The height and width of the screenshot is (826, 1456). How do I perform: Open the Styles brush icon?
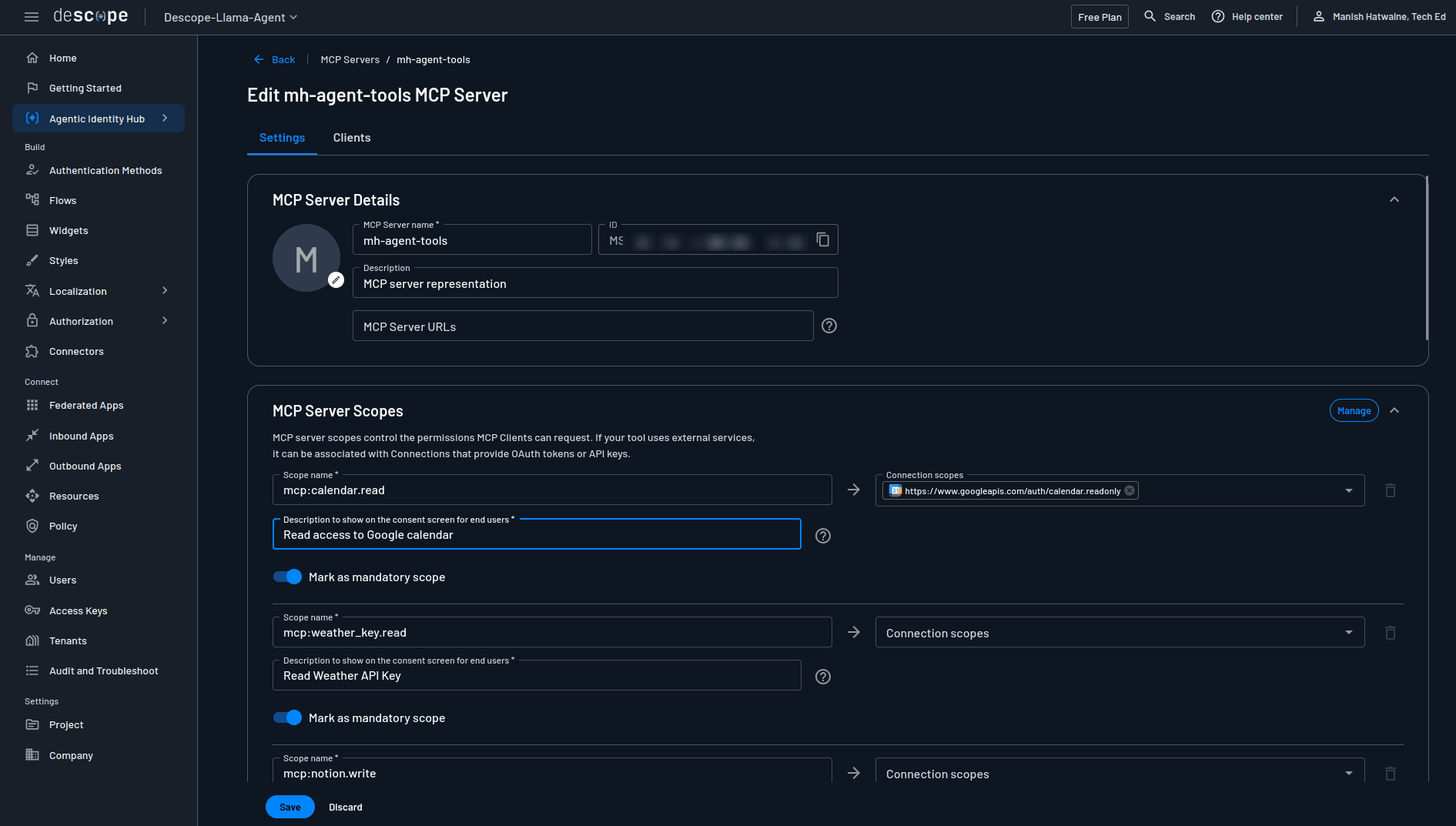click(32, 260)
